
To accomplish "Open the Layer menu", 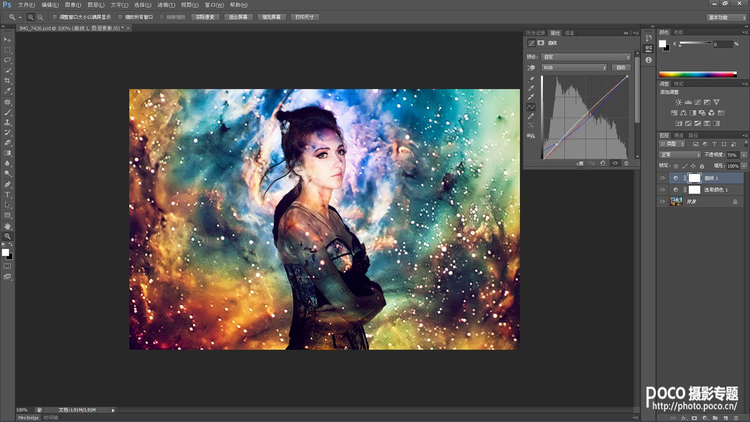I will [96, 5].
